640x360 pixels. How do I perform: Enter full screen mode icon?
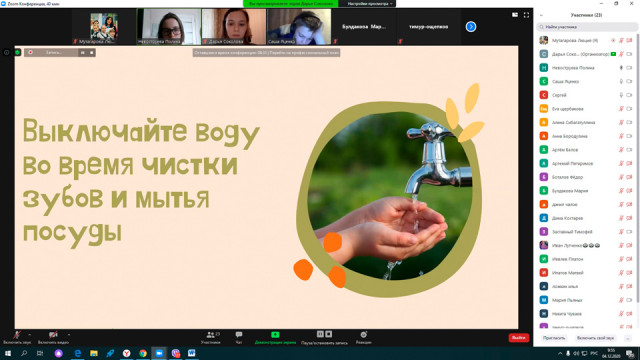click(526, 15)
